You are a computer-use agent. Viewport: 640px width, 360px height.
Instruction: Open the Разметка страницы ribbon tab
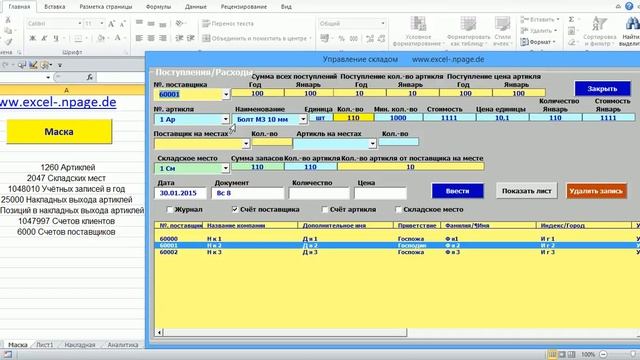tap(106, 7)
